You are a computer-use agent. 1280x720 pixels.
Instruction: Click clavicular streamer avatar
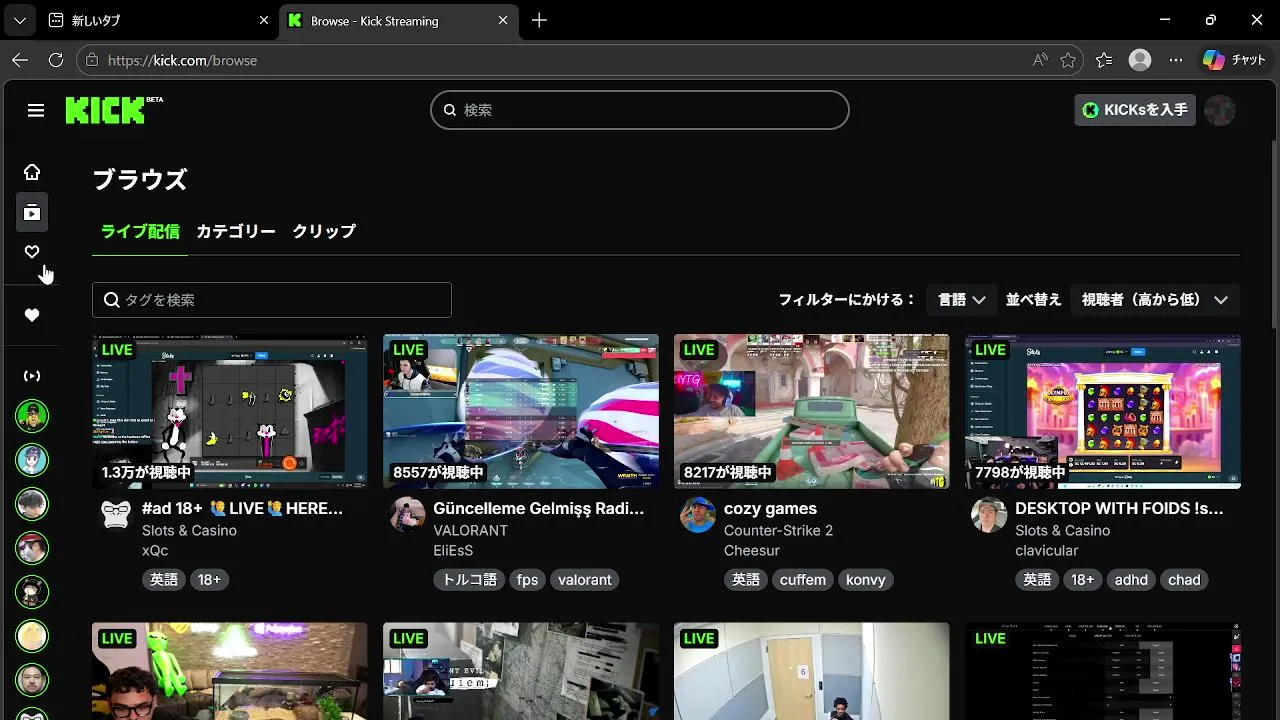click(x=989, y=515)
